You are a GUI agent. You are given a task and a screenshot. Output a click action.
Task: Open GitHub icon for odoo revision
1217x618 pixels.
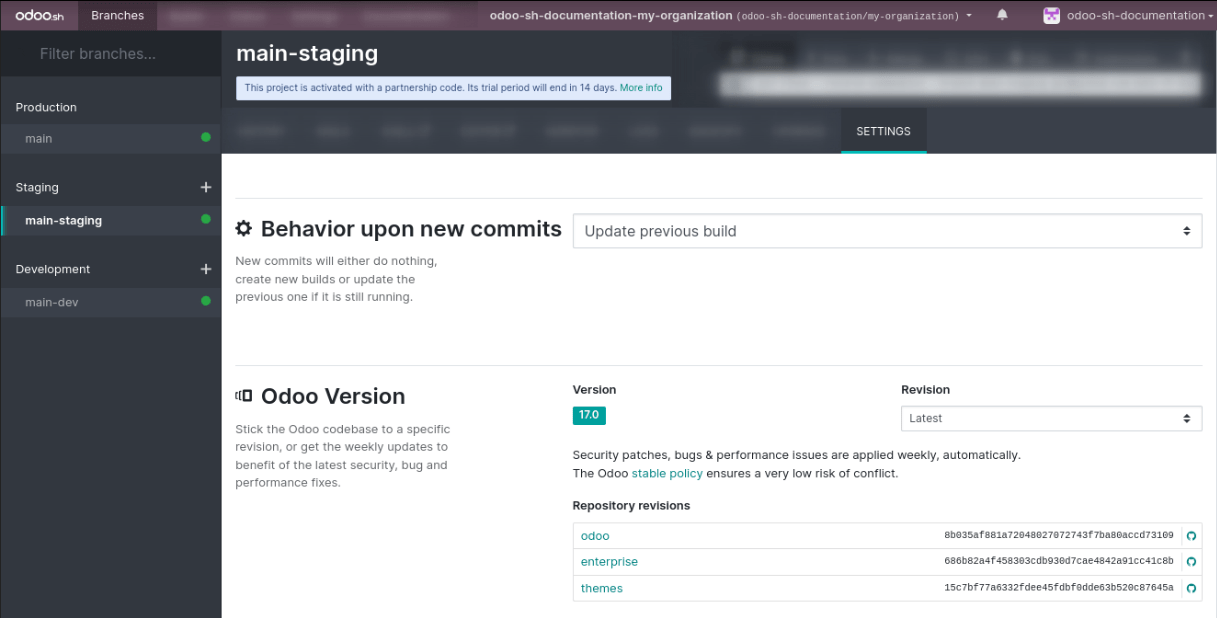[1191, 536]
